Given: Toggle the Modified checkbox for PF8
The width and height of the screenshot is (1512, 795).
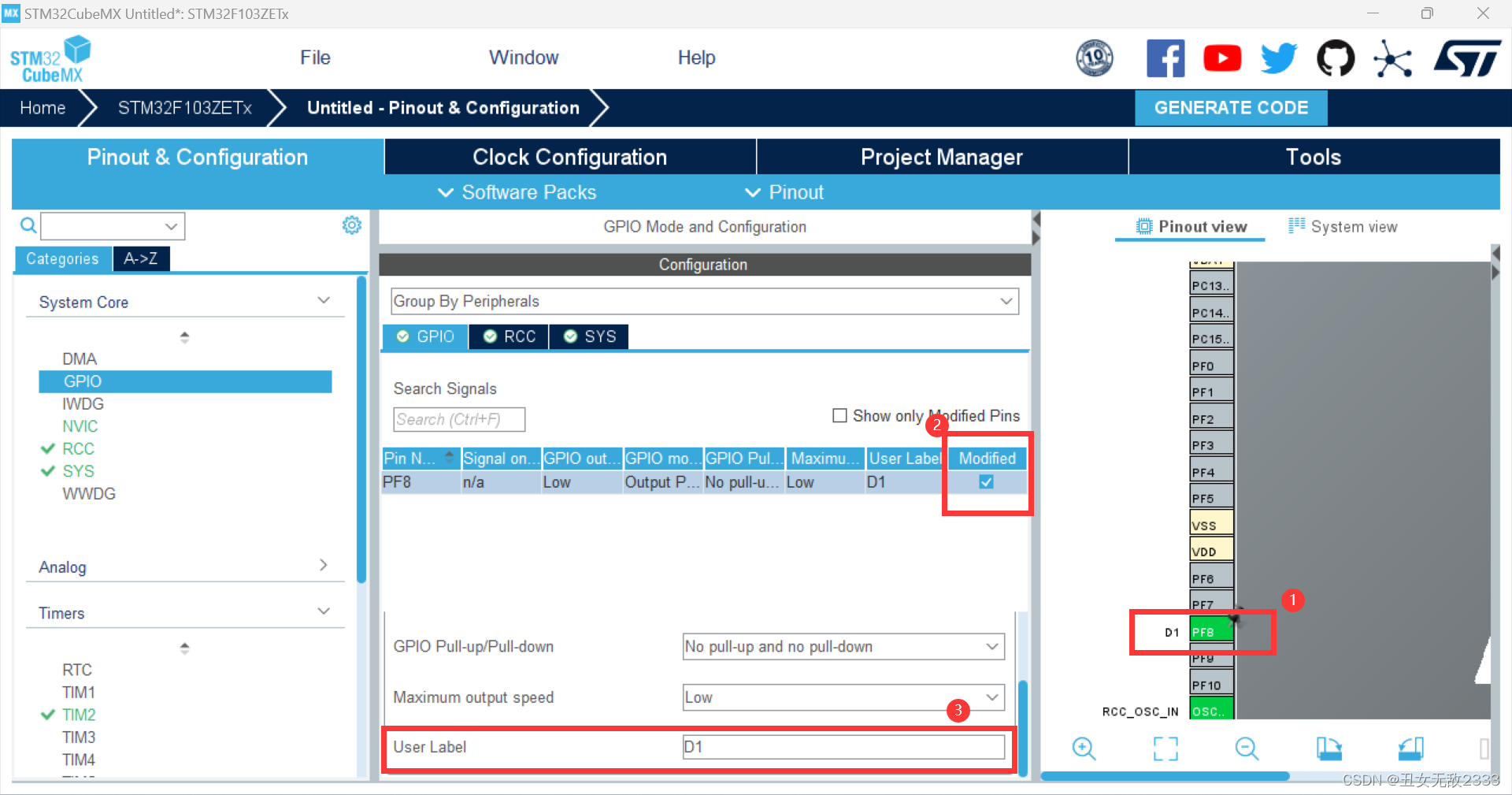Looking at the screenshot, I should [x=986, y=481].
